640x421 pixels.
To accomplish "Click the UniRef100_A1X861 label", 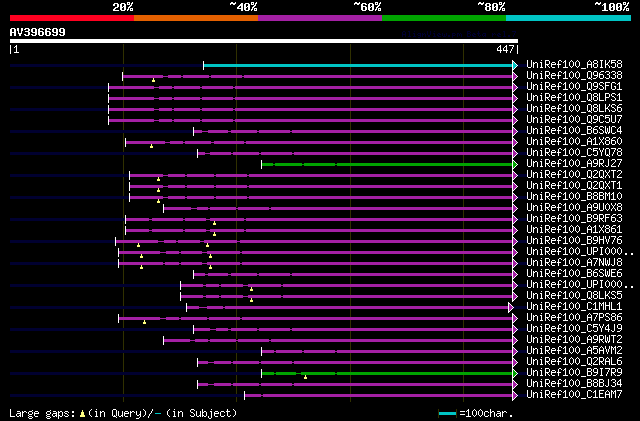I will pyautogui.click(x=574, y=230).
